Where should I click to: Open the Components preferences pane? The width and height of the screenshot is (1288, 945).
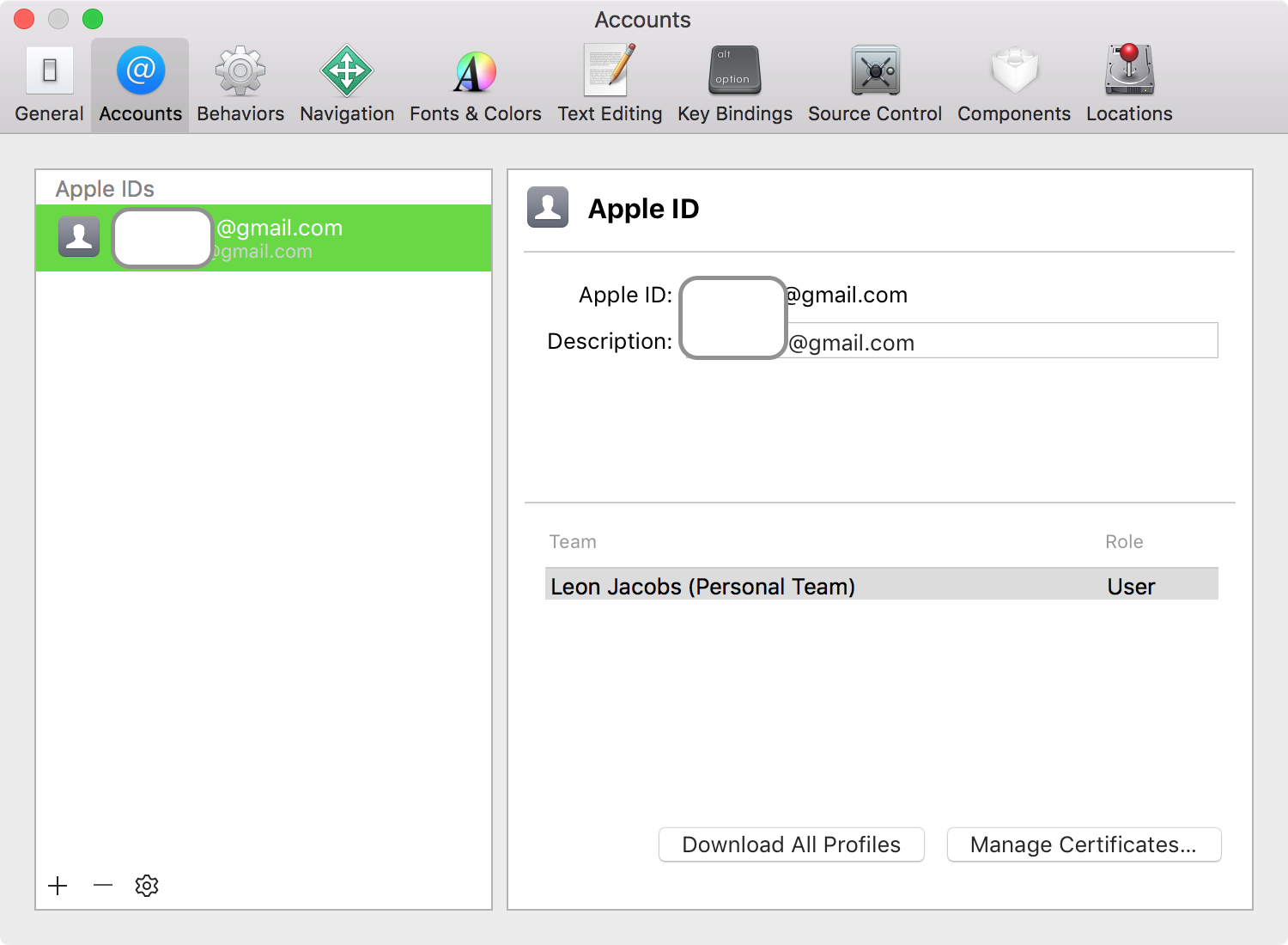point(1014,83)
